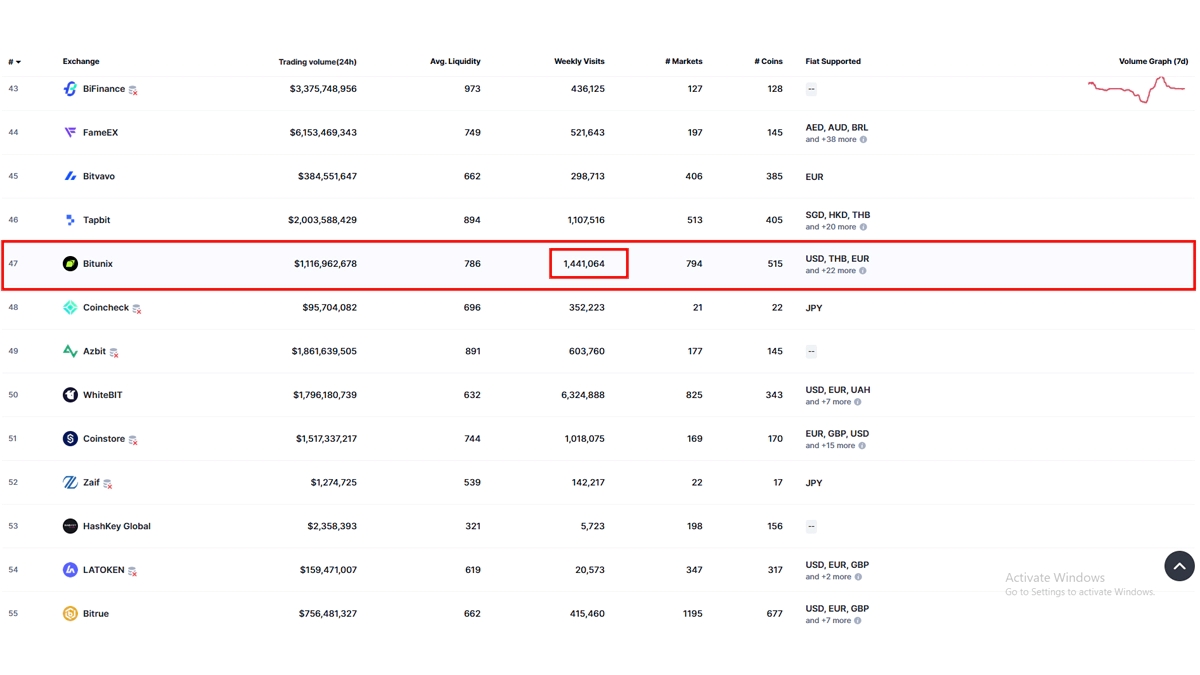The height and width of the screenshot is (675, 1200).
Task: Click the Avg. Liquidity column header
Action: click(x=455, y=62)
